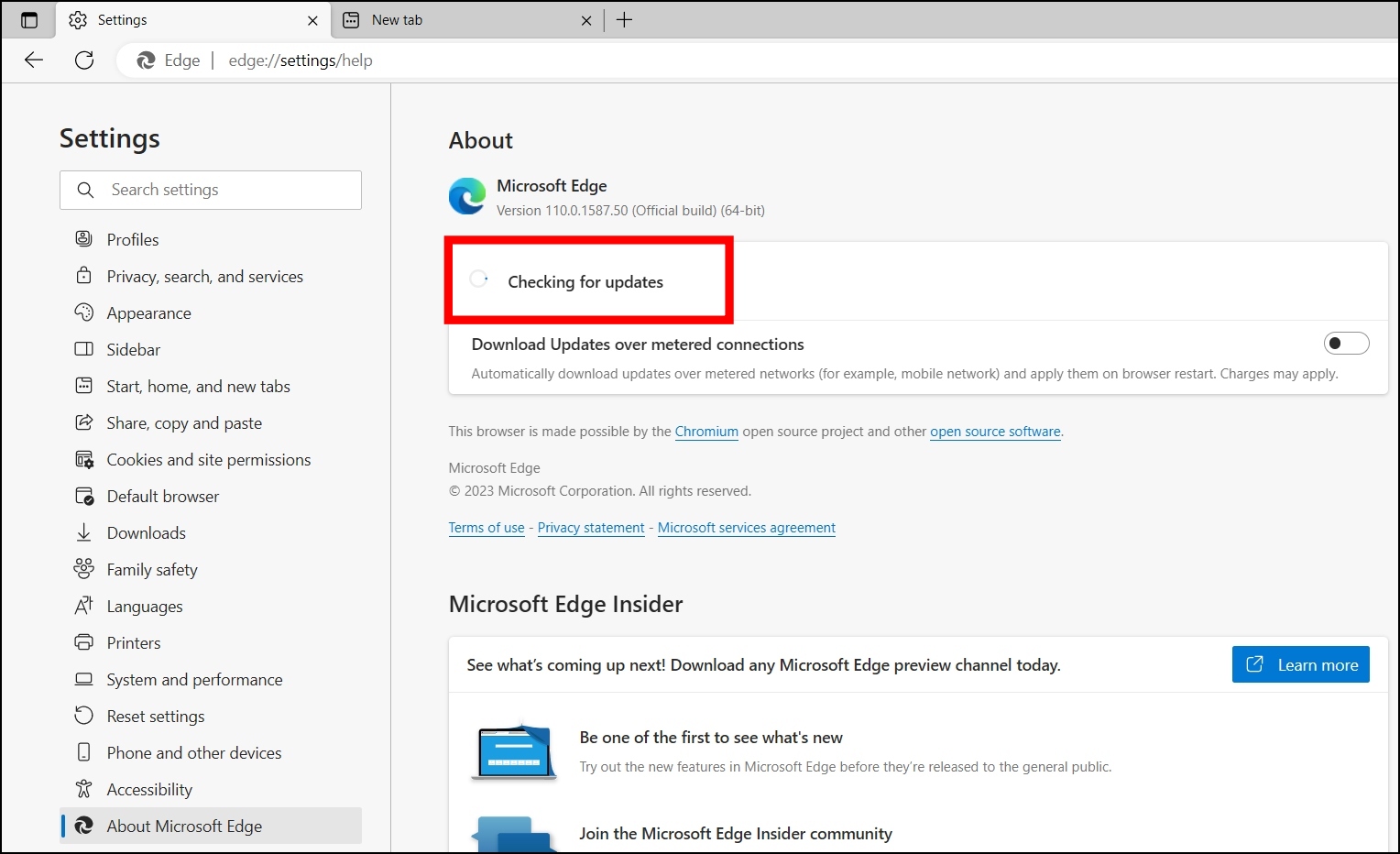Click the Version 110.0.1587.50 text
Image resolution: width=1400 pixels, height=854 pixels.
tap(630, 211)
